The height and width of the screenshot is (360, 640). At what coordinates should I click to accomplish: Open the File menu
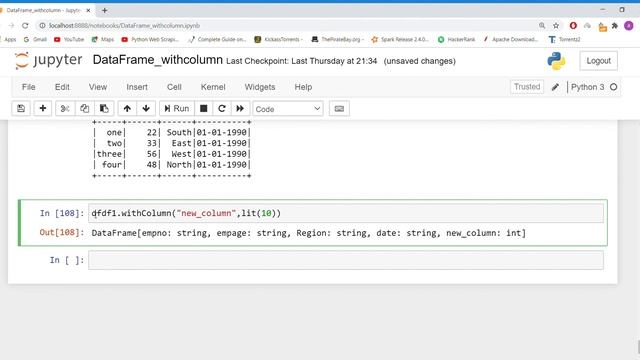click(29, 87)
